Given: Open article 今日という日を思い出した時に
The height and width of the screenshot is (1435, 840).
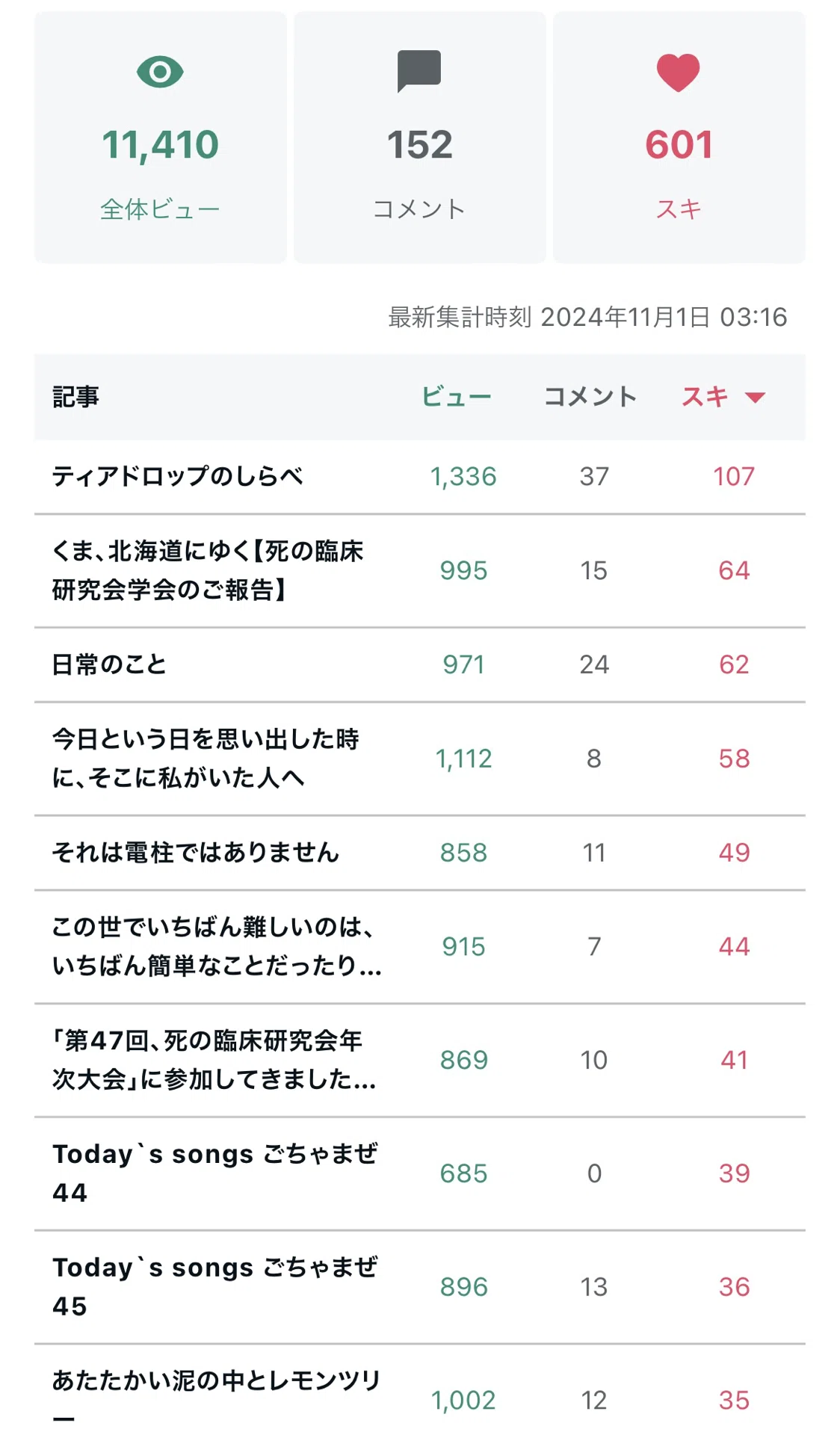Looking at the screenshot, I should coord(206,759).
